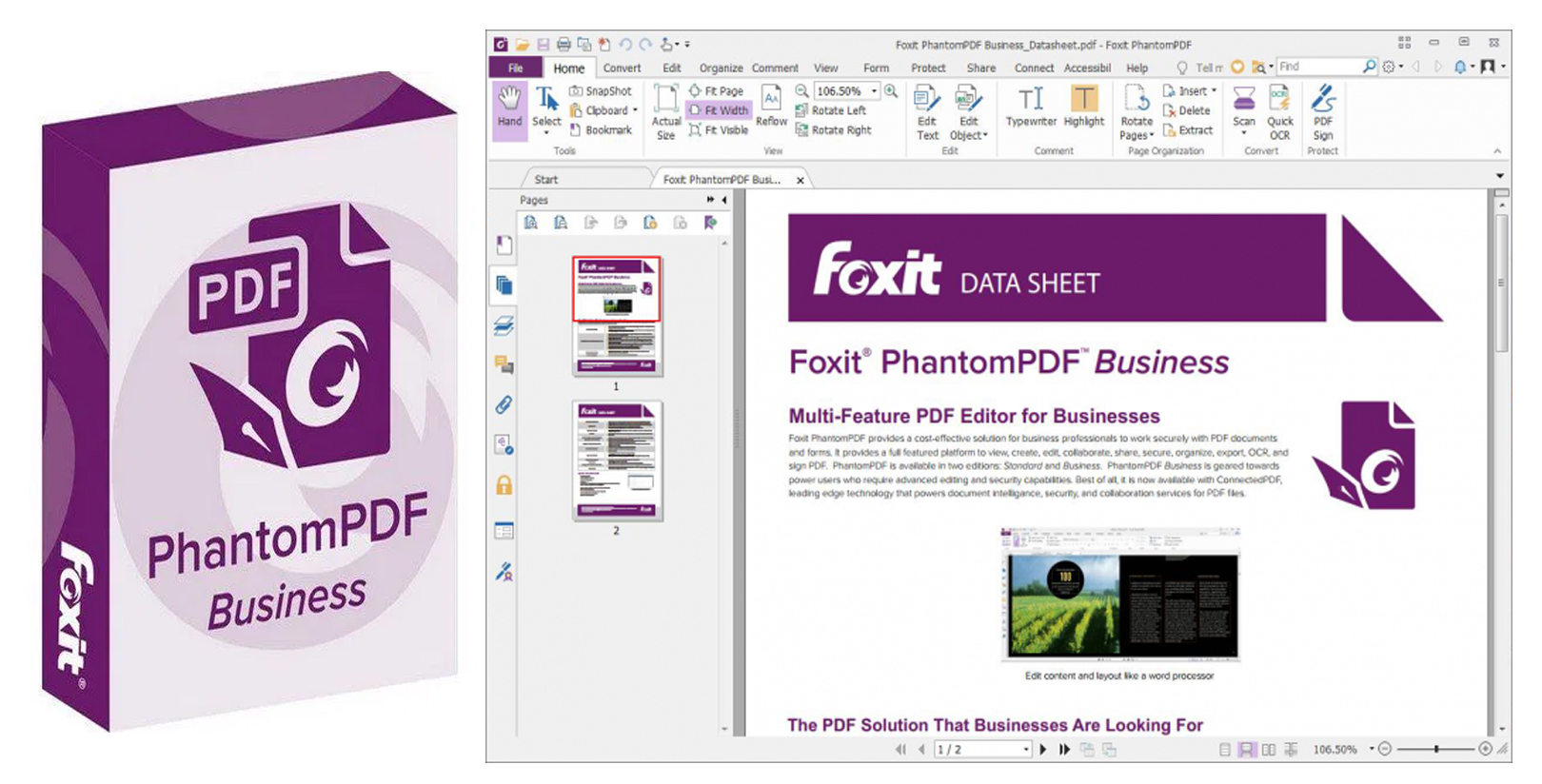1542x784 pixels.
Task: Click Extract pages in Page Organization
Action: coord(1188,130)
